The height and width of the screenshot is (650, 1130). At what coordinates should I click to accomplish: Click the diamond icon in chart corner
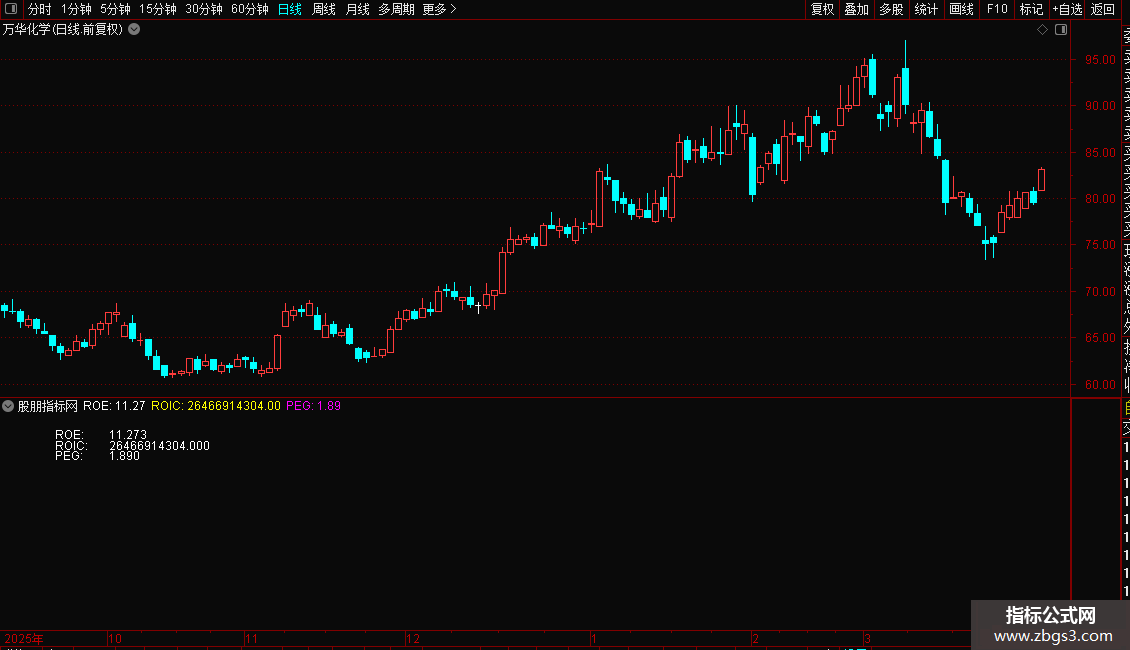(x=1042, y=30)
